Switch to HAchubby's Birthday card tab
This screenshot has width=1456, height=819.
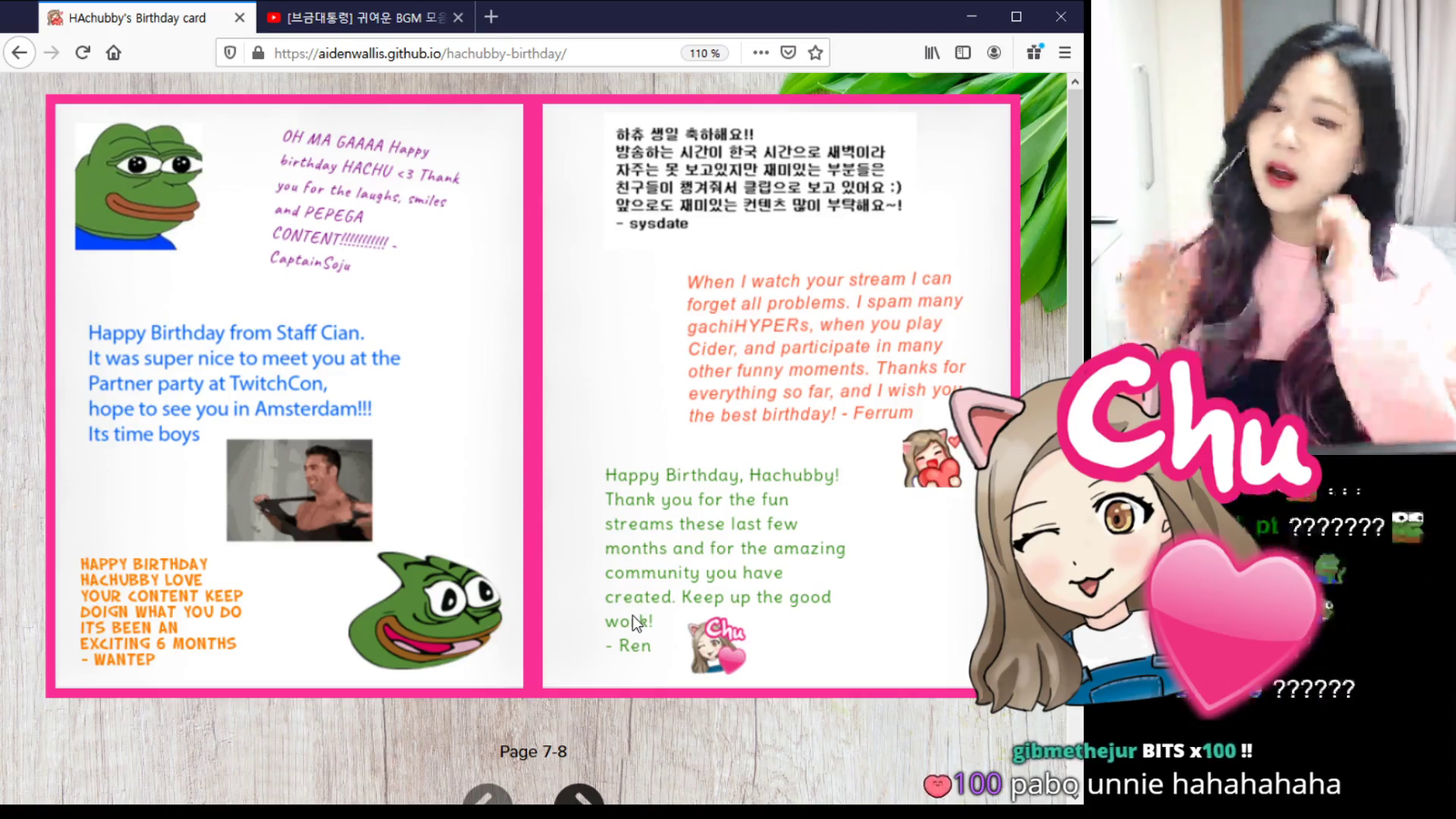(x=146, y=17)
